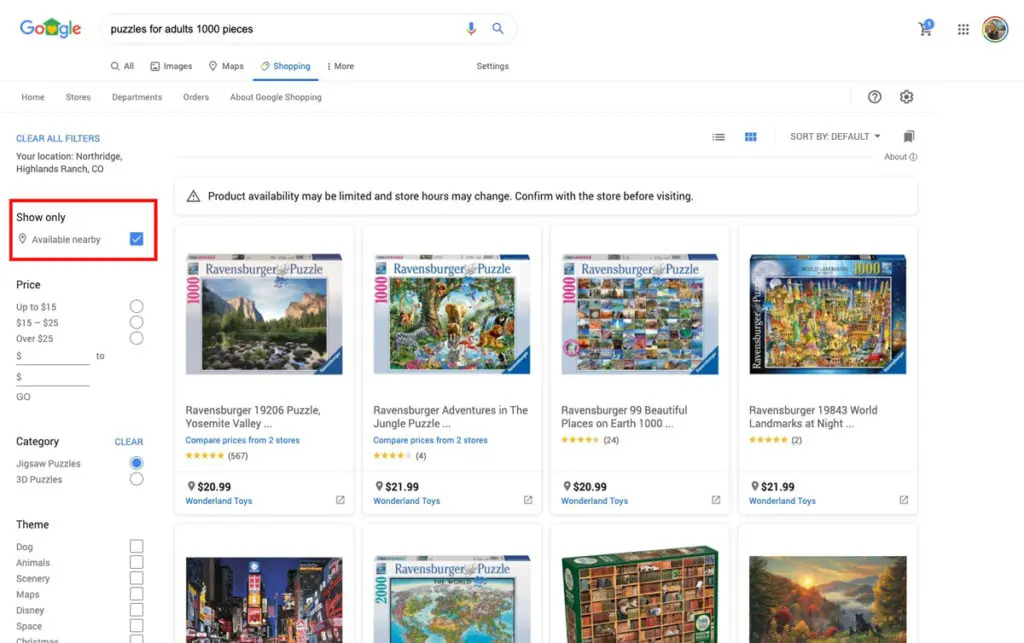Open the Google apps grid
Image resolution: width=1024 pixels, height=643 pixels.
(x=963, y=29)
